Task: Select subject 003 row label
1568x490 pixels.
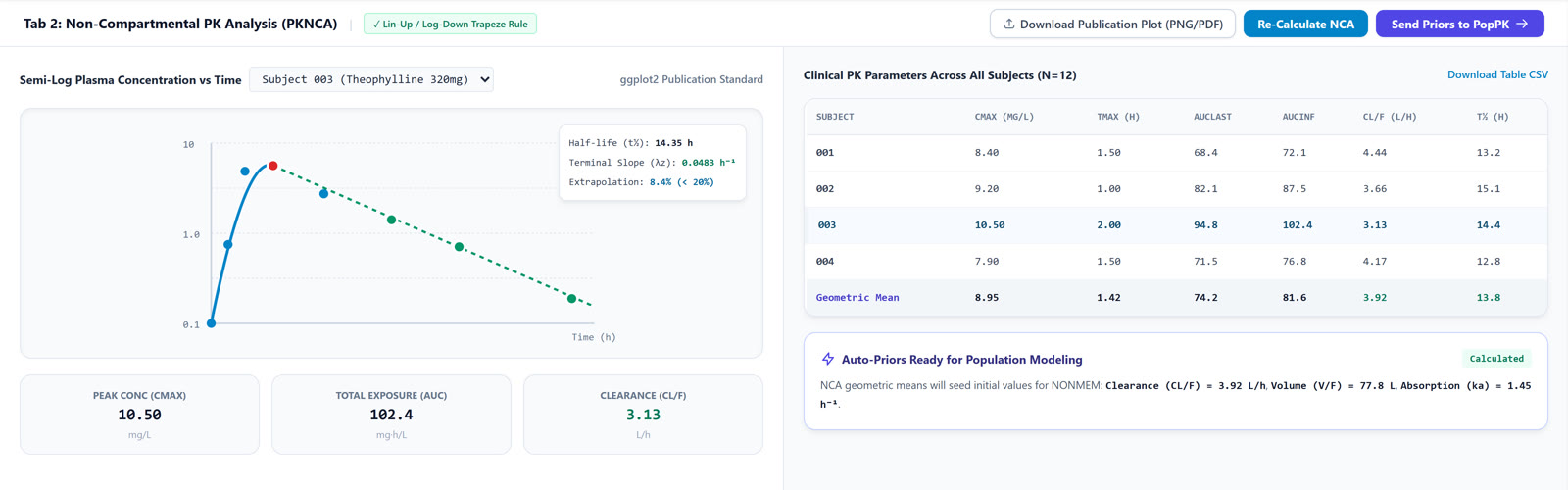Action: pos(827,225)
